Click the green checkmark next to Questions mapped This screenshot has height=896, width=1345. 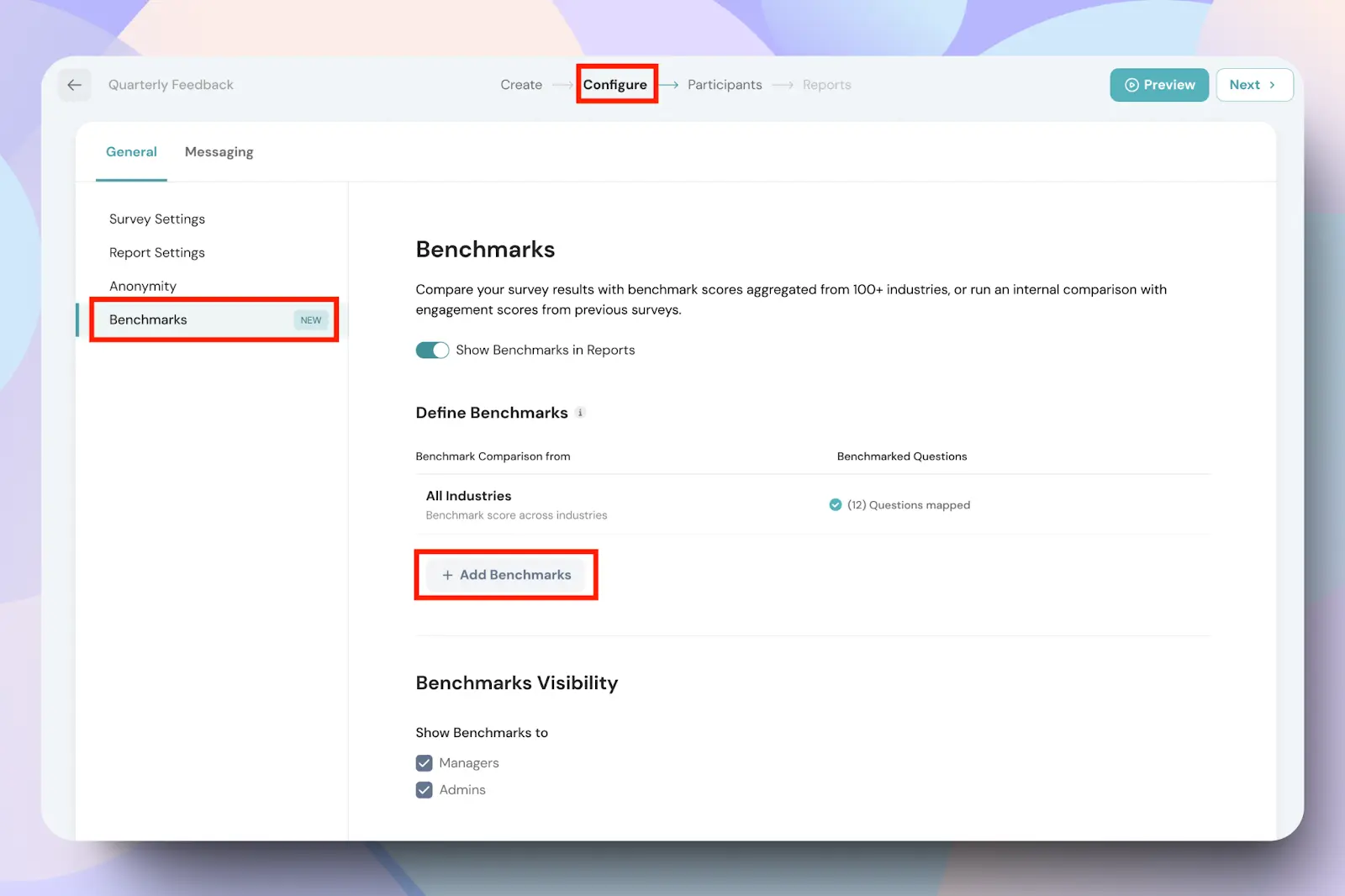click(835, 505)
